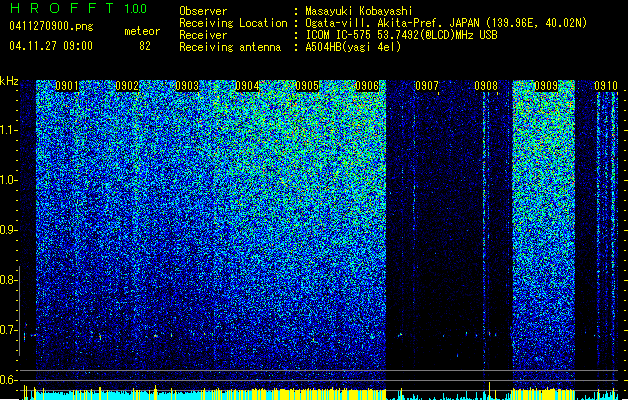Viewport: 629px width, 400px height.
Task: Click the date stamp 04.11.27 09:00
Action: (x=51, y=46)
